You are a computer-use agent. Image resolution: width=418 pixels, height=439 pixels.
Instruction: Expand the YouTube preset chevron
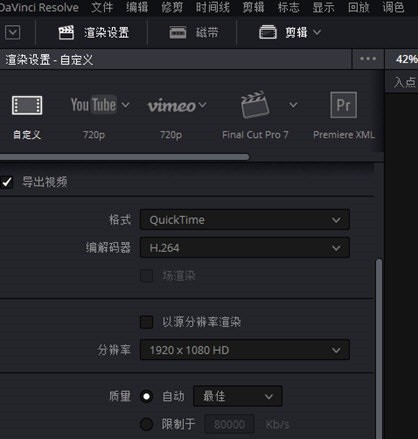pos(125,105)
